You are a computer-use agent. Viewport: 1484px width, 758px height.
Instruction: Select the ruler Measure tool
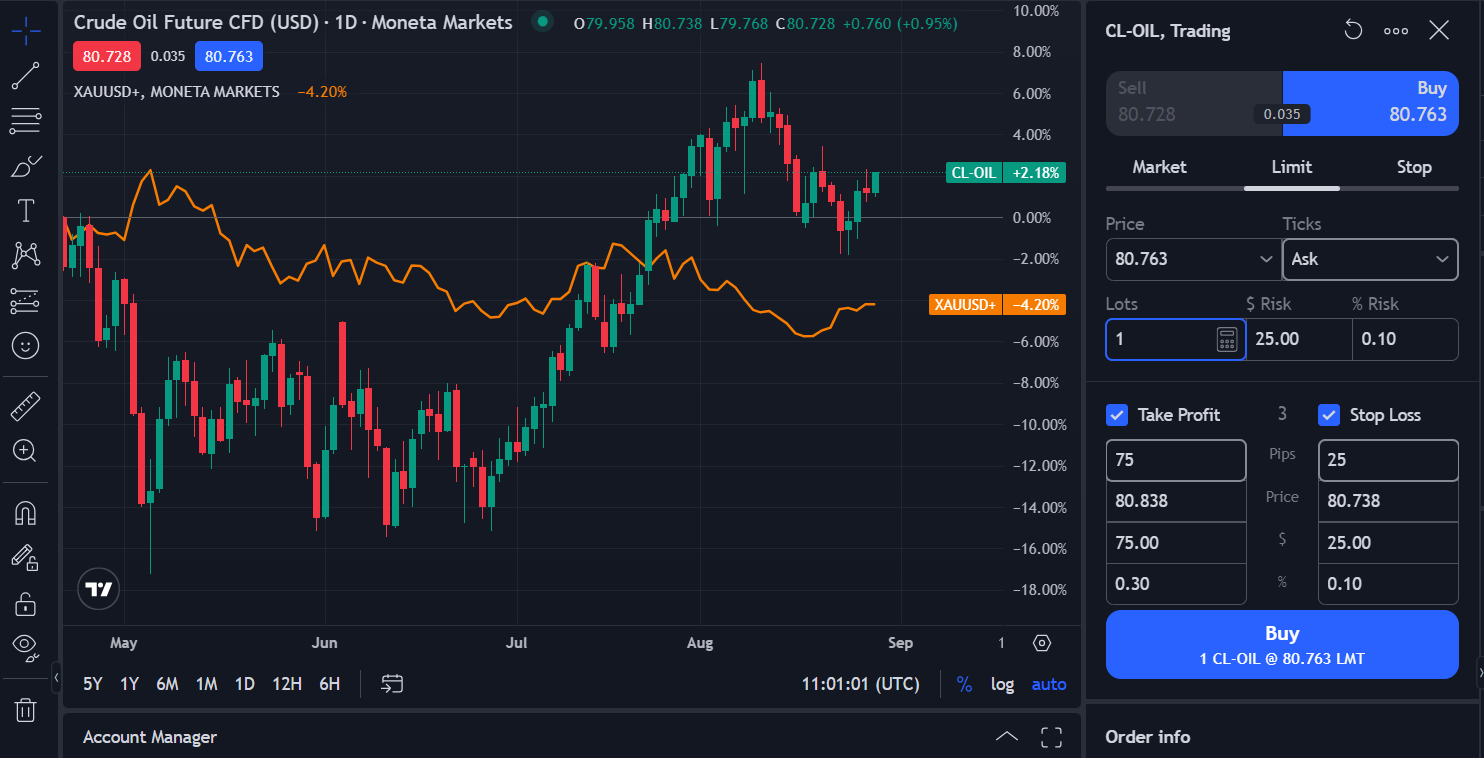(x=26, y=406)
